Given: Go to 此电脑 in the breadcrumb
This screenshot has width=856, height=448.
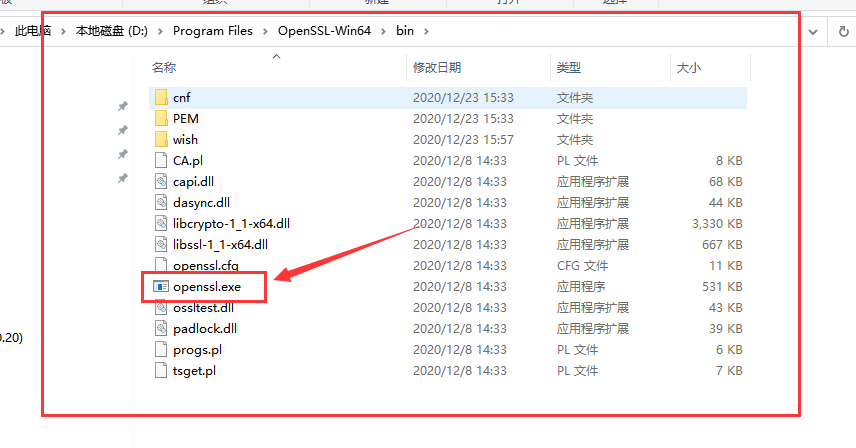Looking at the screenshot, I should [x=33, y=31].
